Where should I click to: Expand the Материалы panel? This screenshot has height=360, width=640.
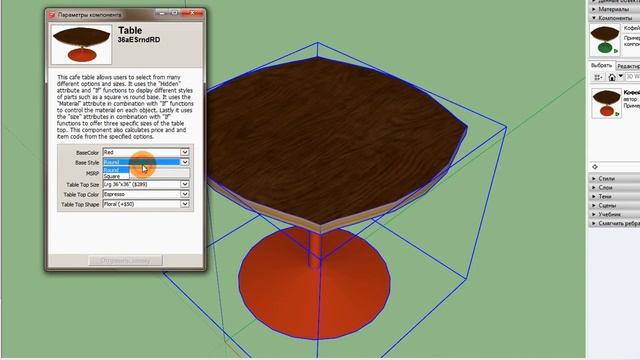point(613,9)
